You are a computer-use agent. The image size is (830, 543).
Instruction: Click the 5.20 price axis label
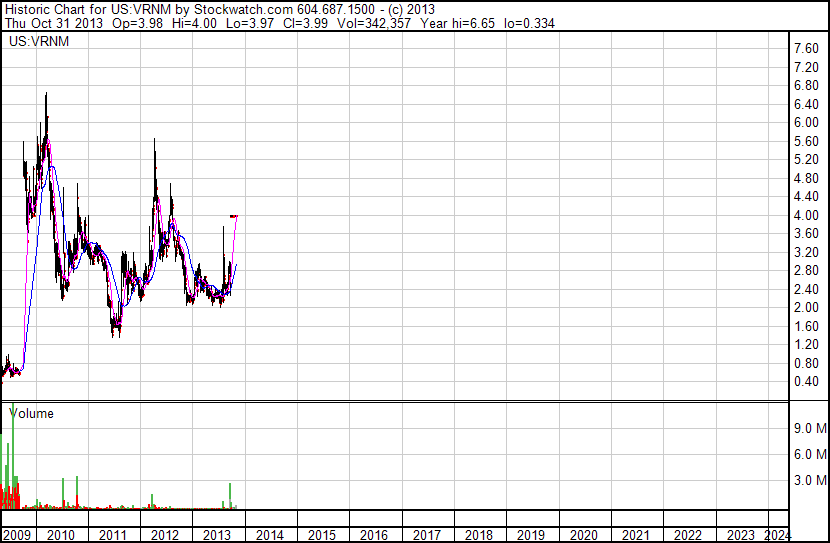point(807,159)
